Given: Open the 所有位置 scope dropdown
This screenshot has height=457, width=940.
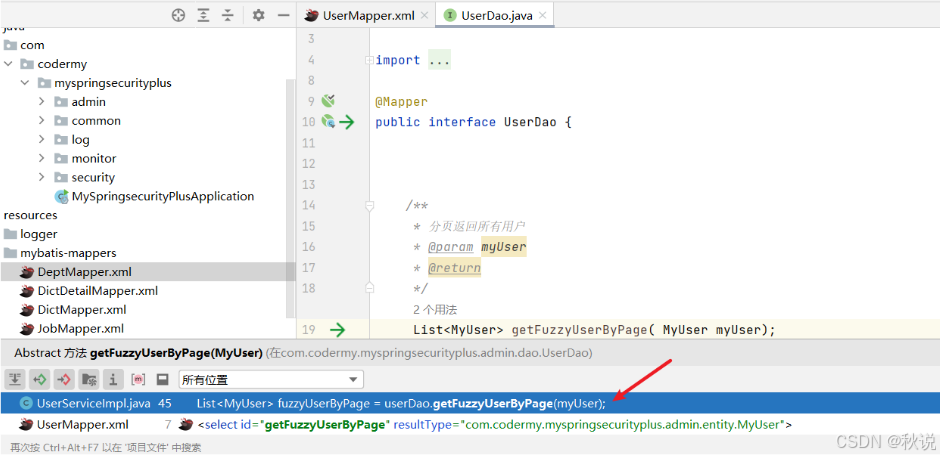Looking at the screenshot, I should pos(271,380).
